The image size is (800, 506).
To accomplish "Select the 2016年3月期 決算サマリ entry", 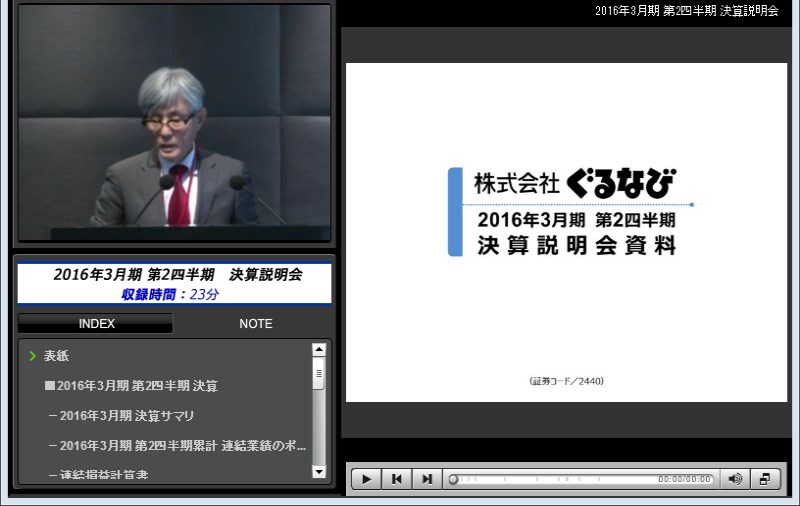I will (121, 416).
